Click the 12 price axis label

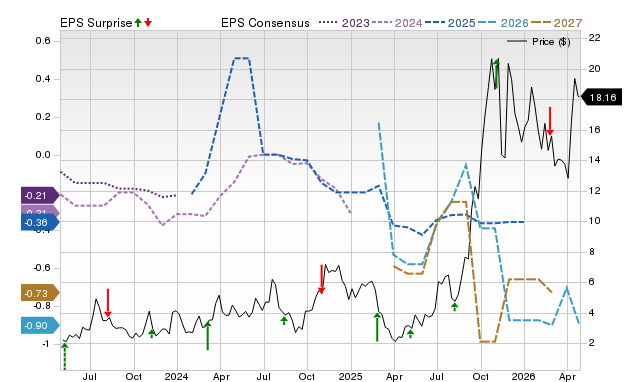(x=594, y=191)
